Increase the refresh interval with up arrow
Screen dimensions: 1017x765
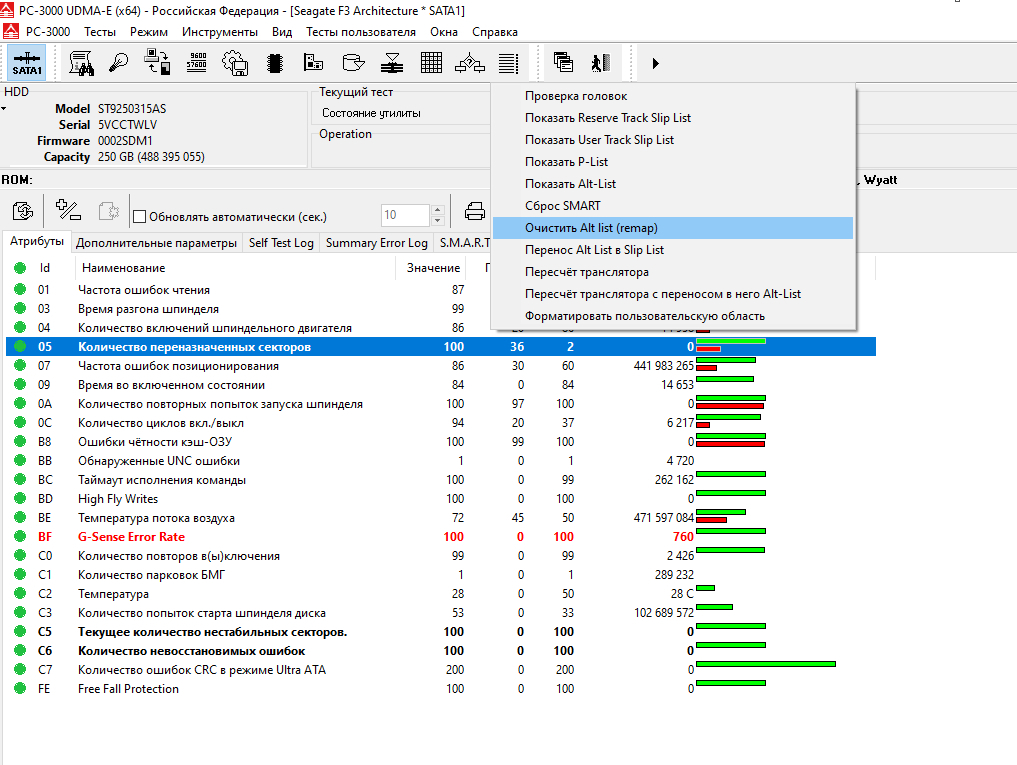coord(437,210)
